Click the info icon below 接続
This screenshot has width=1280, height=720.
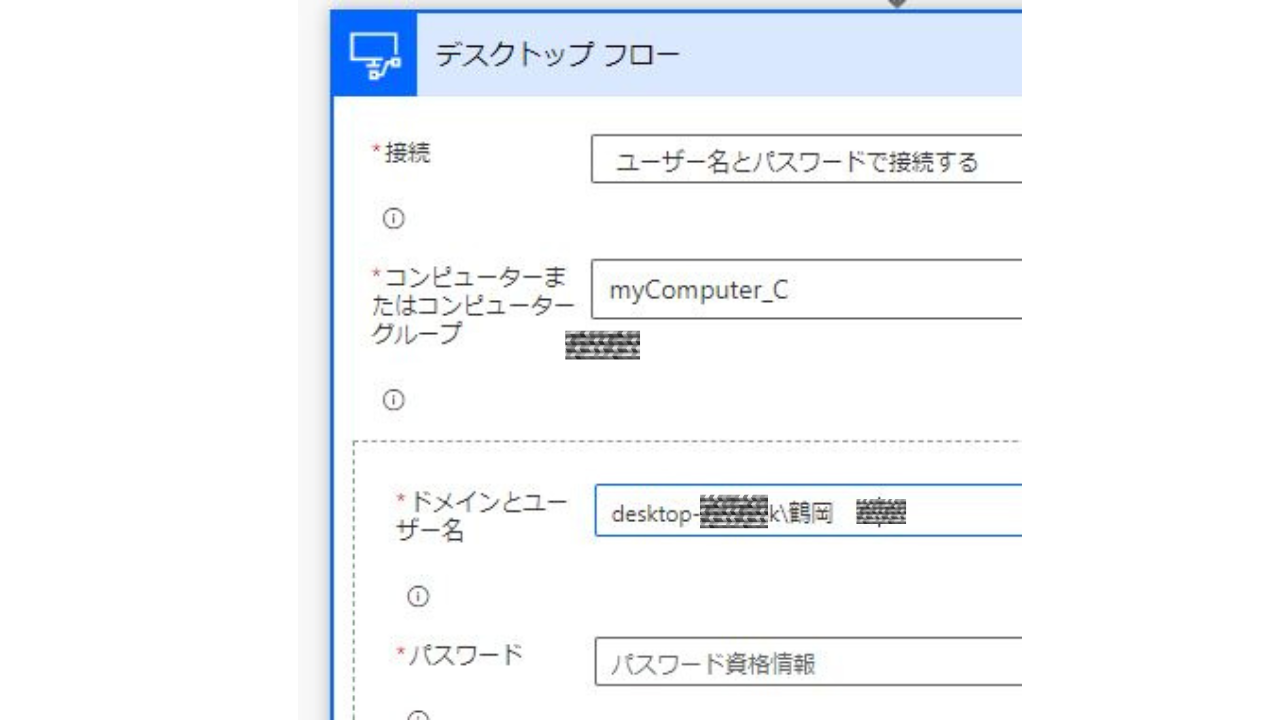pos(394,218)
